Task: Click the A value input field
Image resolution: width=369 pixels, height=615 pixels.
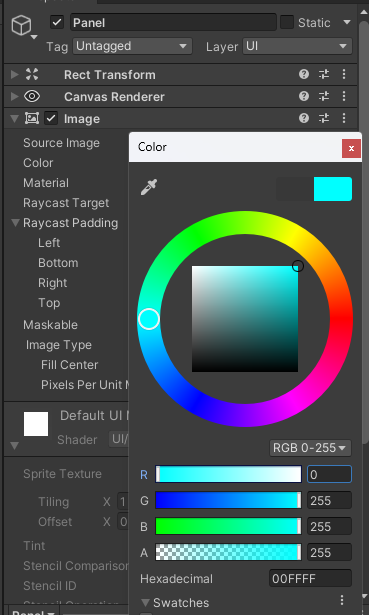Action: tap(329, 552)
